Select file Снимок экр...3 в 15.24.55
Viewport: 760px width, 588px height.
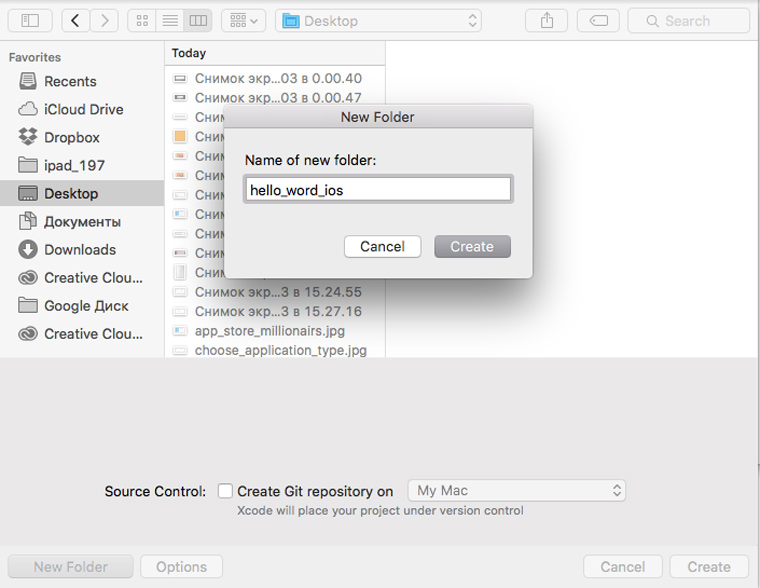[275, 292]
